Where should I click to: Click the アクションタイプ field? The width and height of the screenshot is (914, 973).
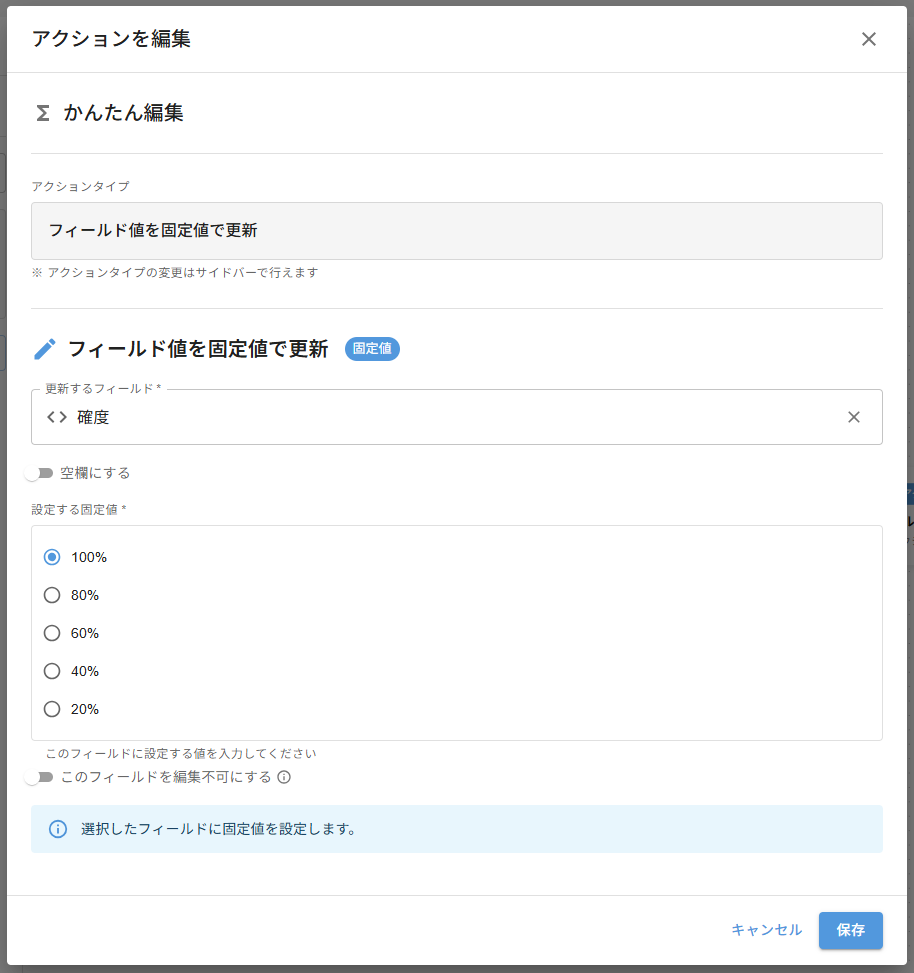(x=456, y=231)
